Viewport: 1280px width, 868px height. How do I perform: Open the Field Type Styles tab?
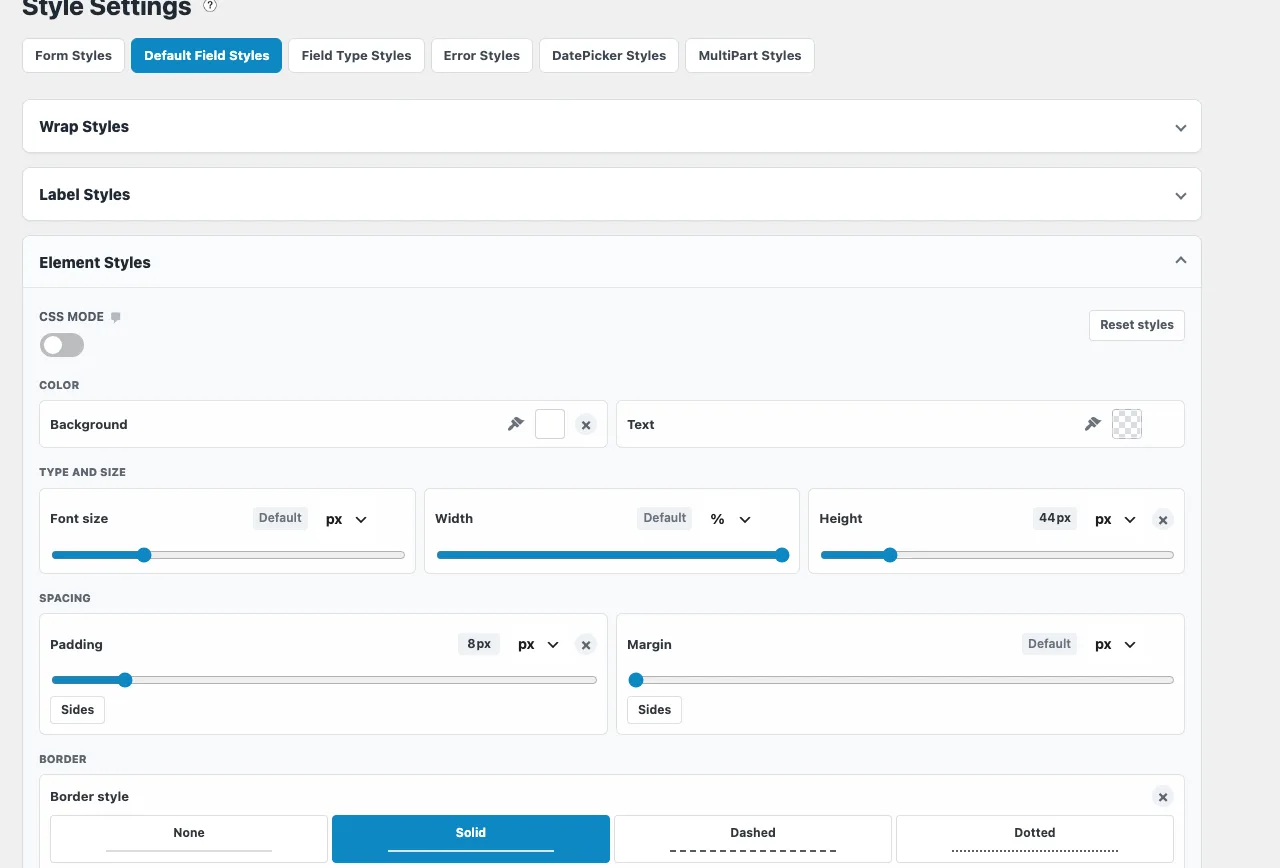pyautogui.click(x=357, y=56)
